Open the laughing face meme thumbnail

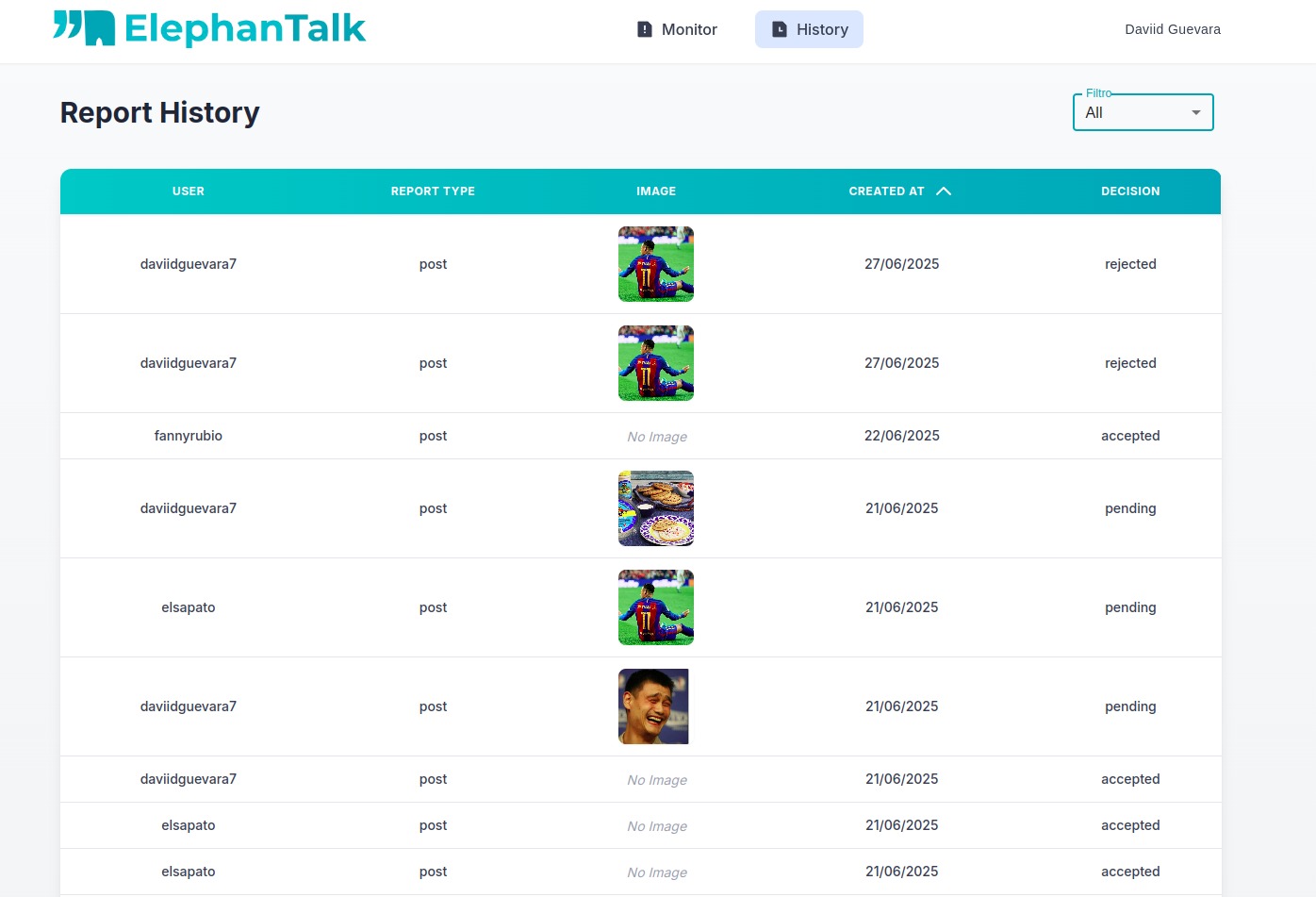pos(653,706)
